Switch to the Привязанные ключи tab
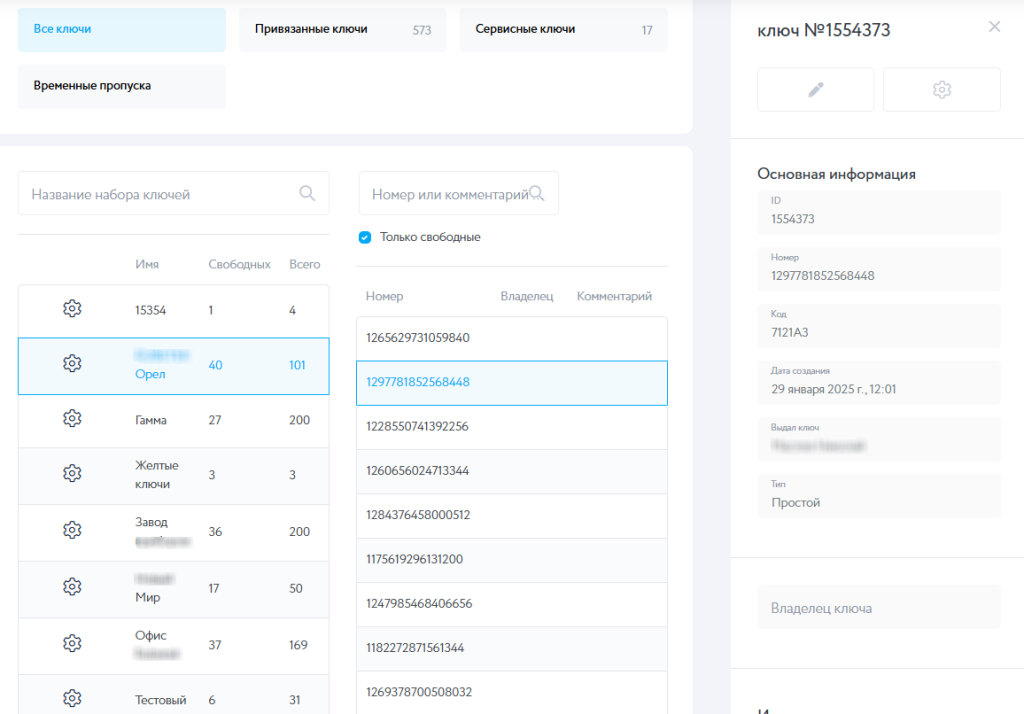 coord(342,30)
